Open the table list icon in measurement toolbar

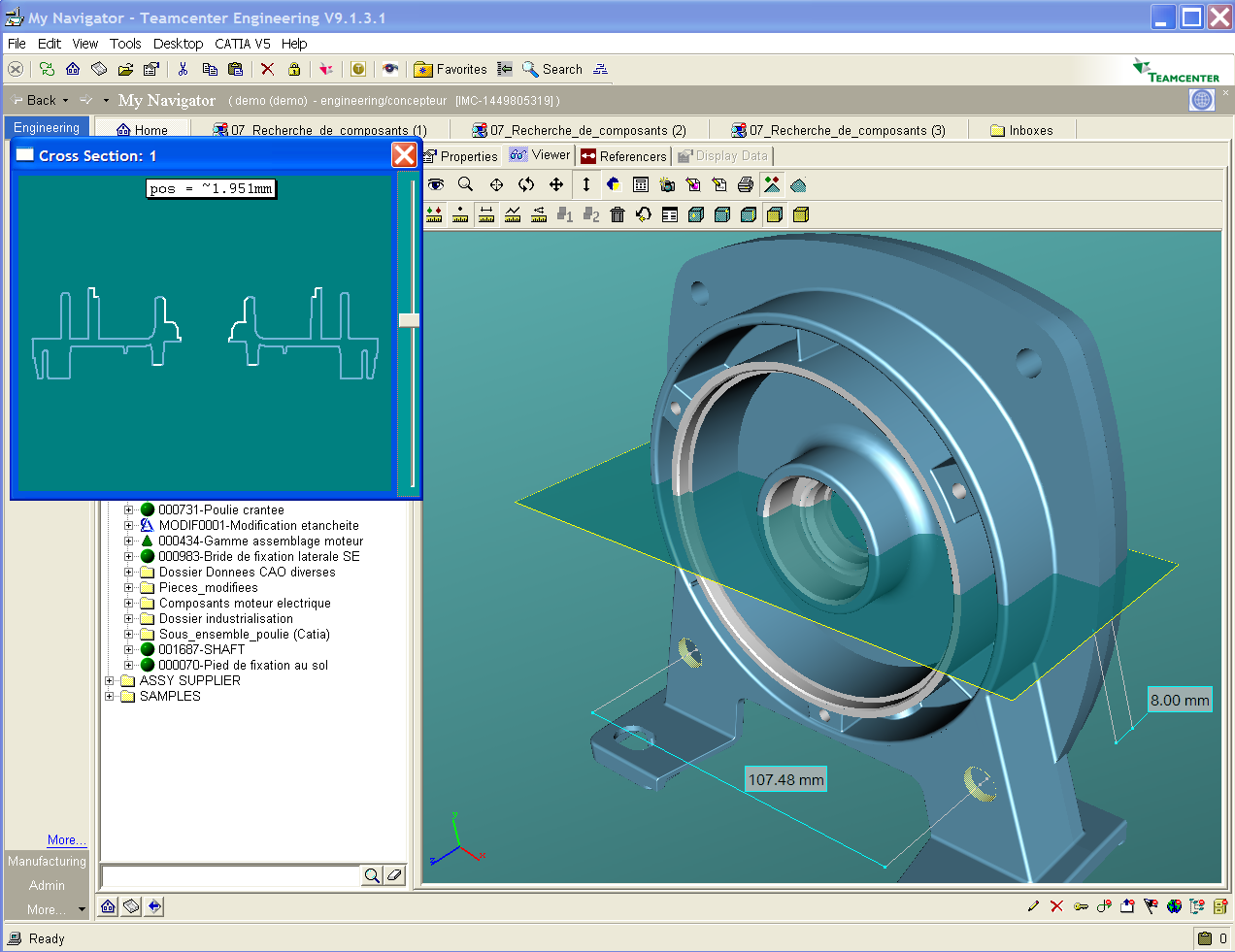(x=670, y=214)
